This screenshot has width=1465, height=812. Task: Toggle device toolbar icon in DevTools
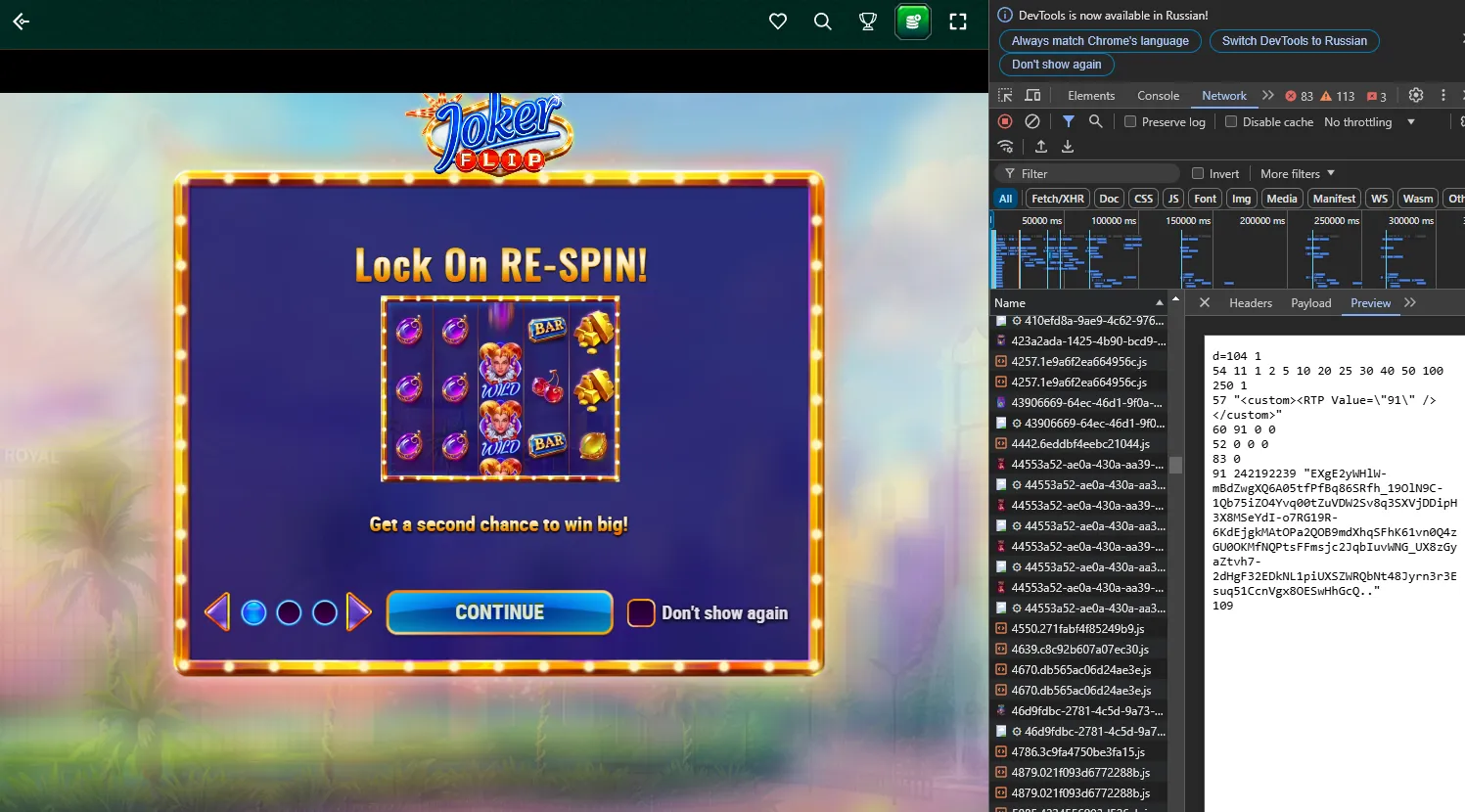click(1032, 95)
